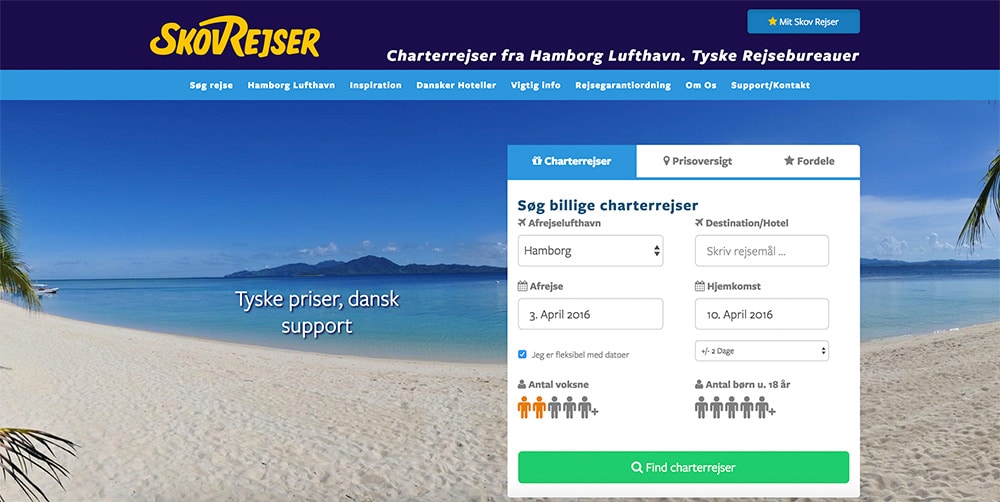1000x502 pixels.
Task: Uncheck 'Jeg er fleksibel med datoer' checkbox
Action: point(522,354)
